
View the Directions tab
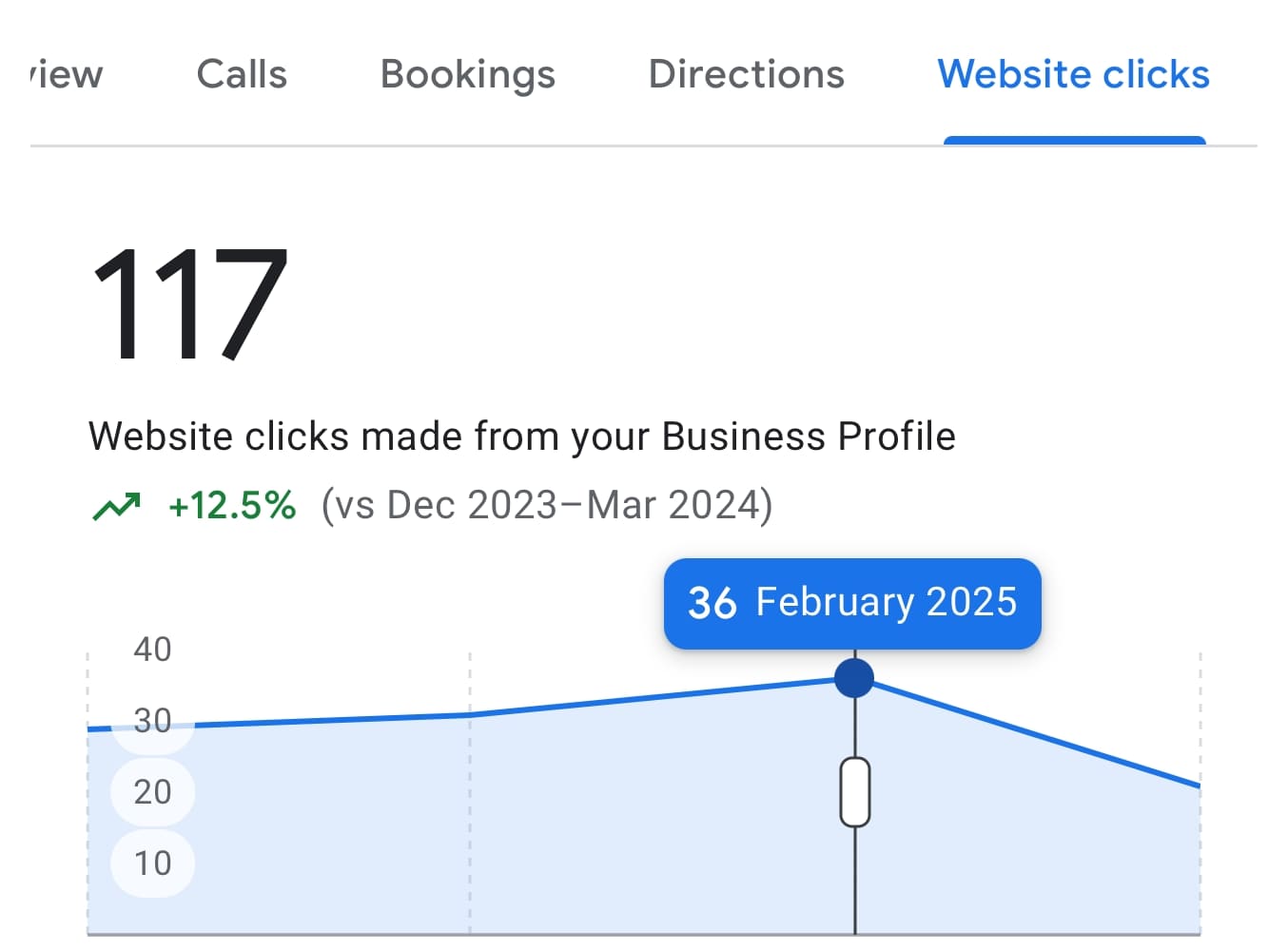click(x=746, y=74)
